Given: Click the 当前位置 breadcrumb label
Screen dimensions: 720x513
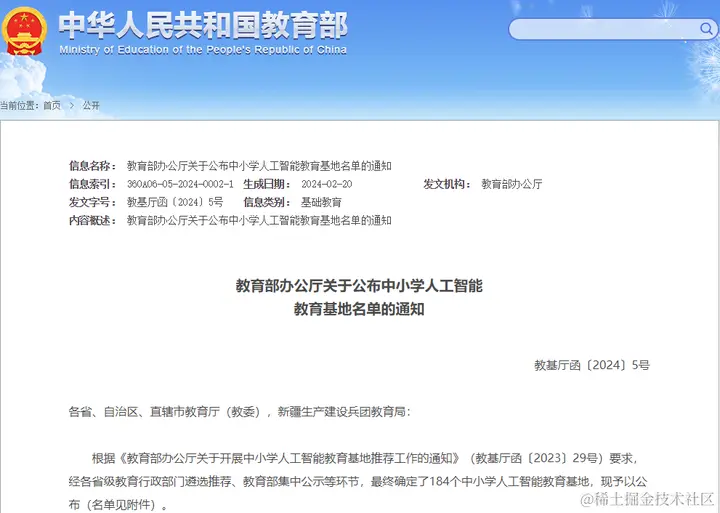Looking at the screenshot, I should [x=19, y=106].
